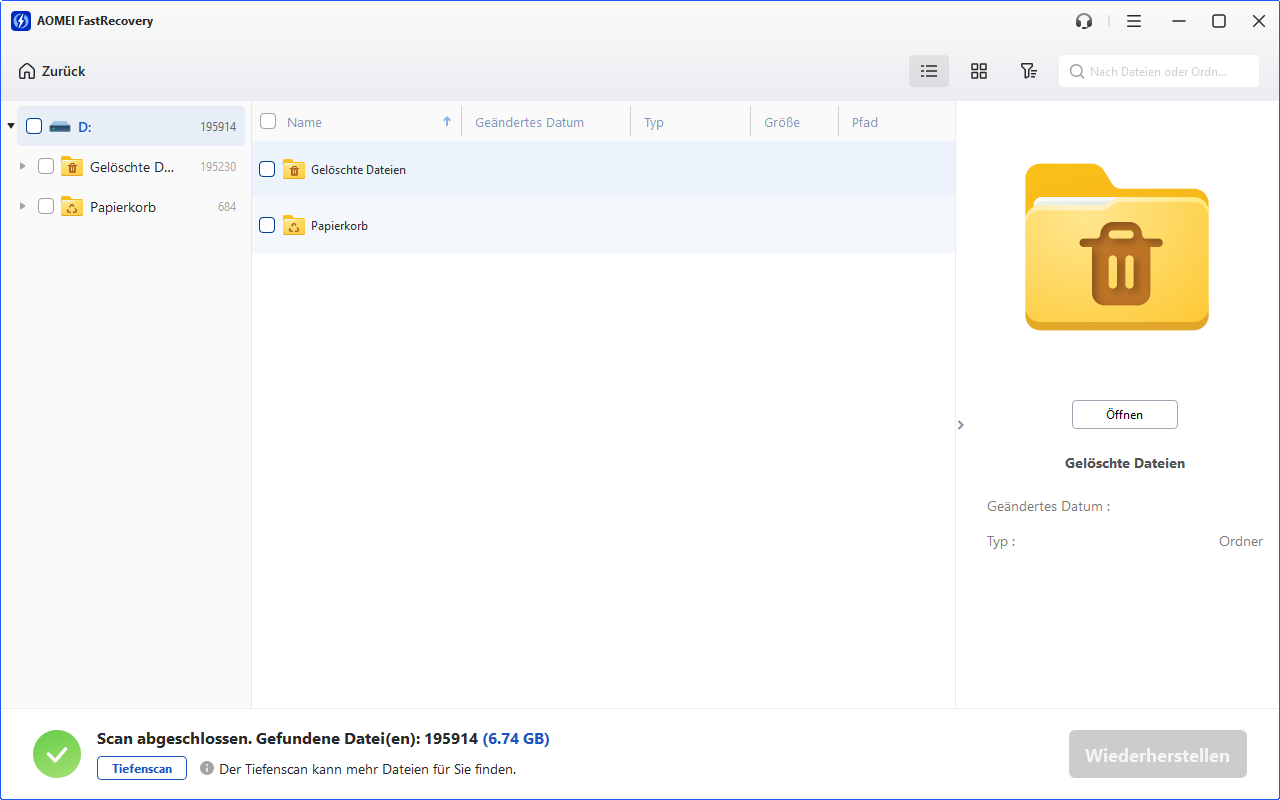This screenshot has height=800, width=1280.
Task: Click the search magnifier icon
Action: click(1077, 71)
